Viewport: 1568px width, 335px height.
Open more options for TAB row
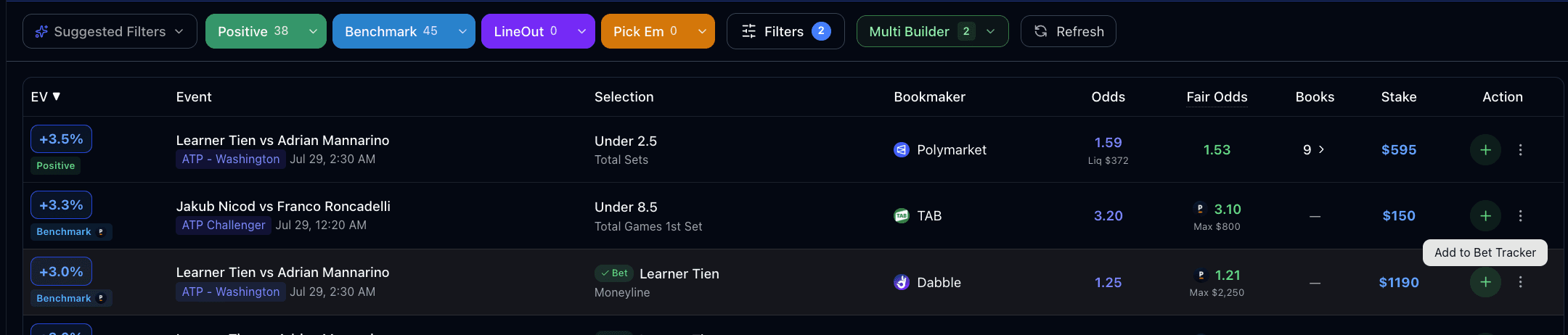point(1520,216)
